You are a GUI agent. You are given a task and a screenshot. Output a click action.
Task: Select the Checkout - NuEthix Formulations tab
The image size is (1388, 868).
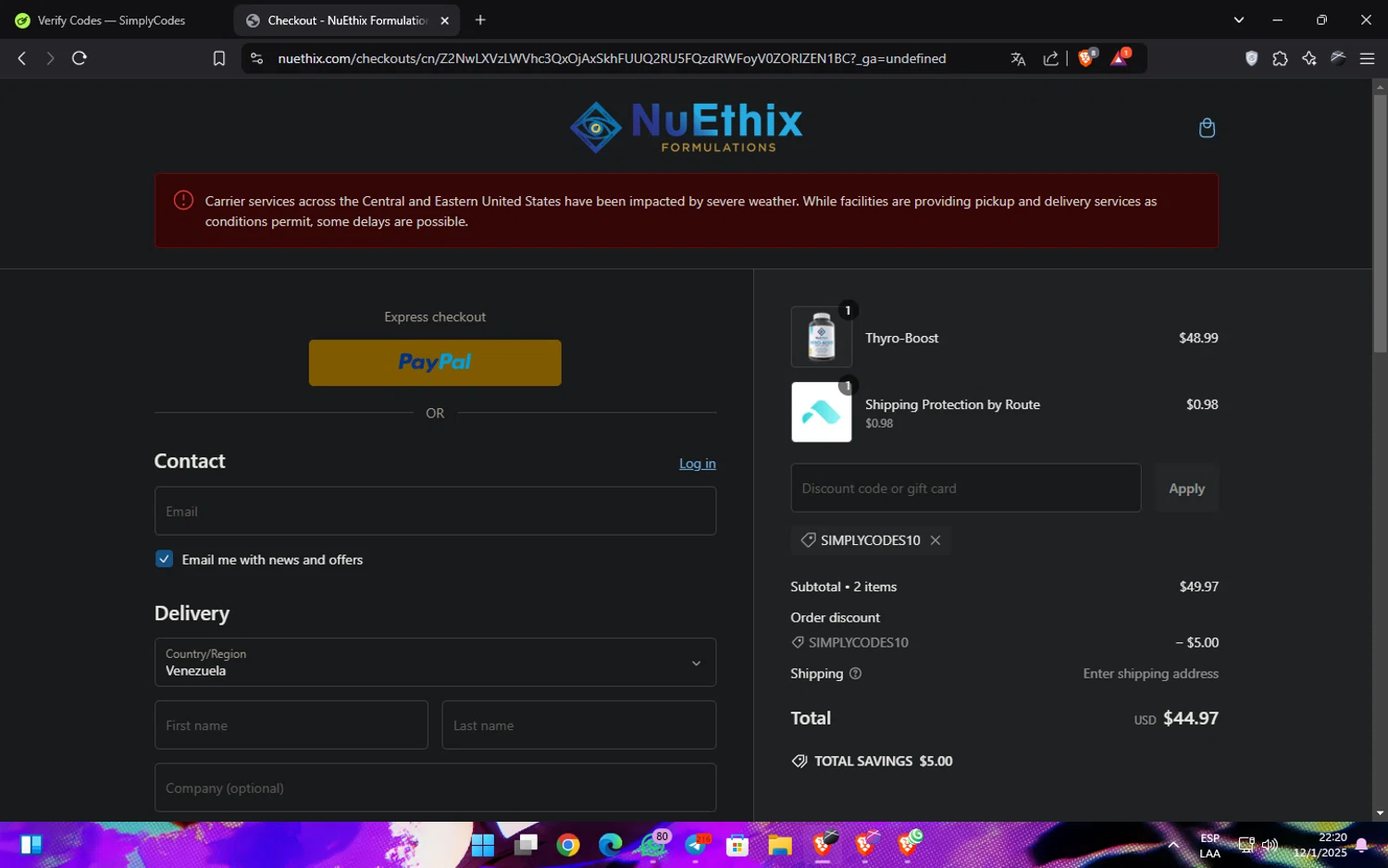[347, 20]
